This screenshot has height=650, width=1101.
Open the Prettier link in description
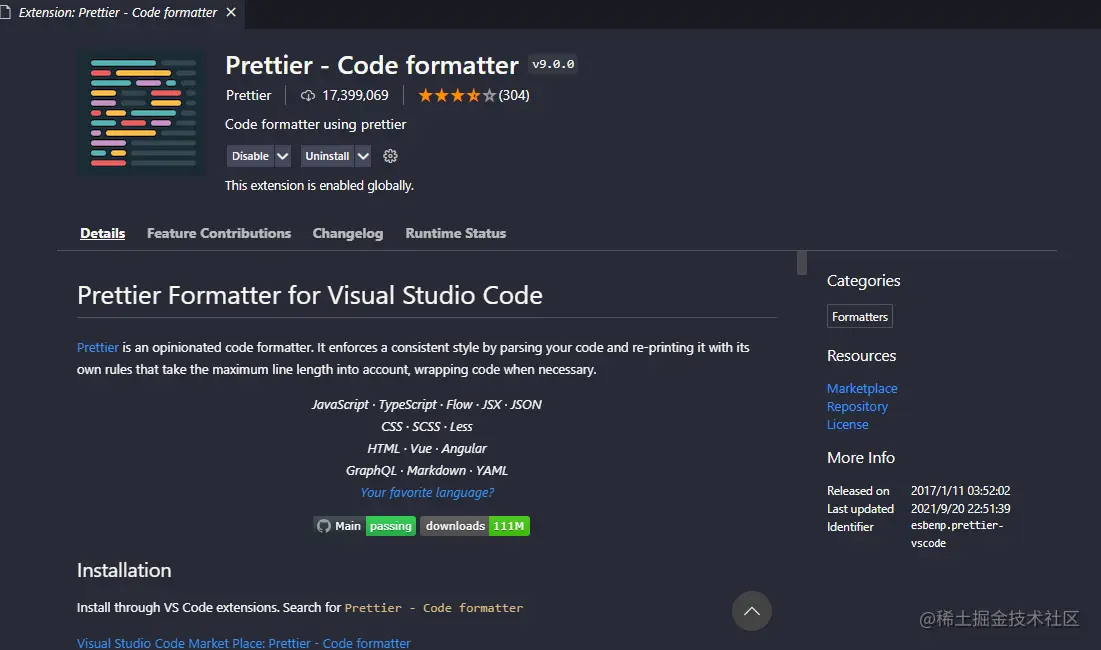pos(98,347)
